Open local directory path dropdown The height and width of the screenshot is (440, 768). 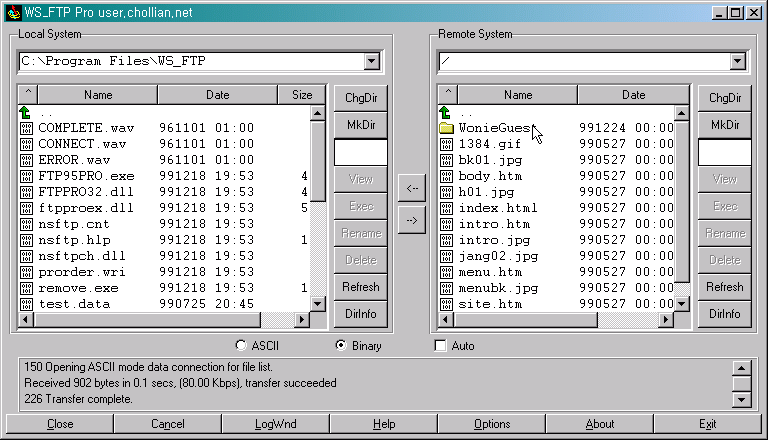(371, 61)
